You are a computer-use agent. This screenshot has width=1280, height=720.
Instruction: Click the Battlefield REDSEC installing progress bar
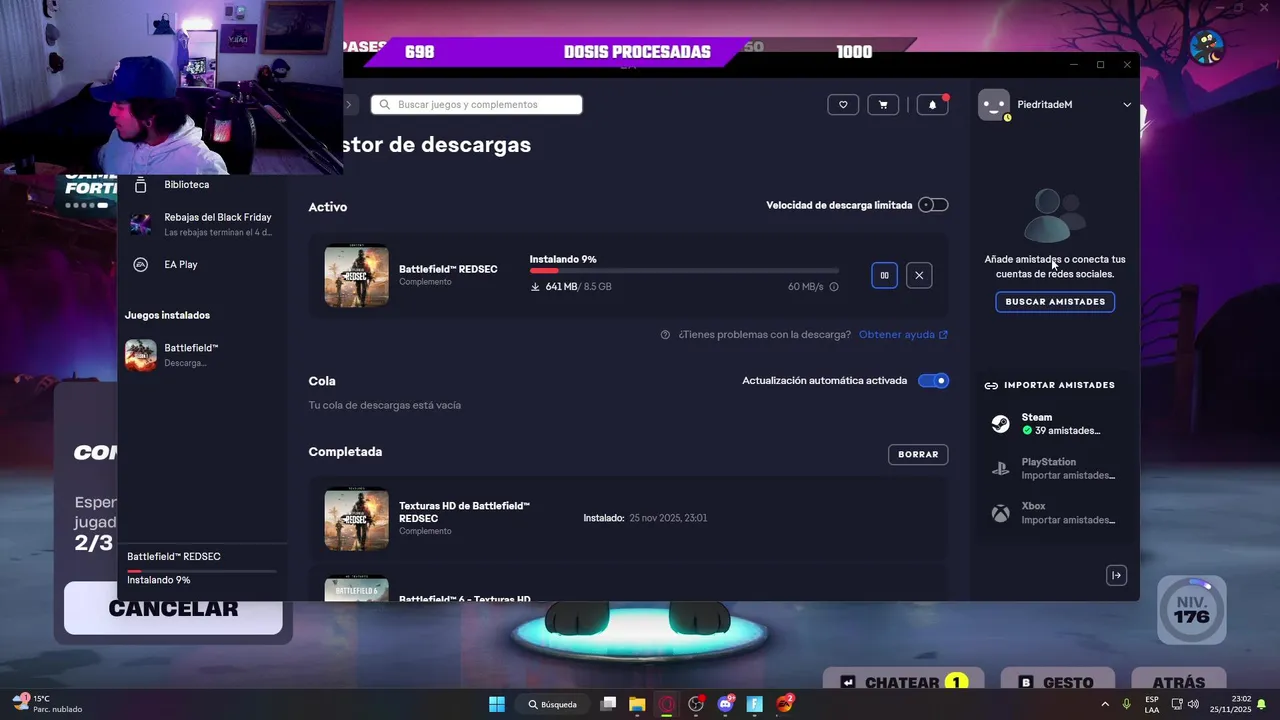coord(684,270)
